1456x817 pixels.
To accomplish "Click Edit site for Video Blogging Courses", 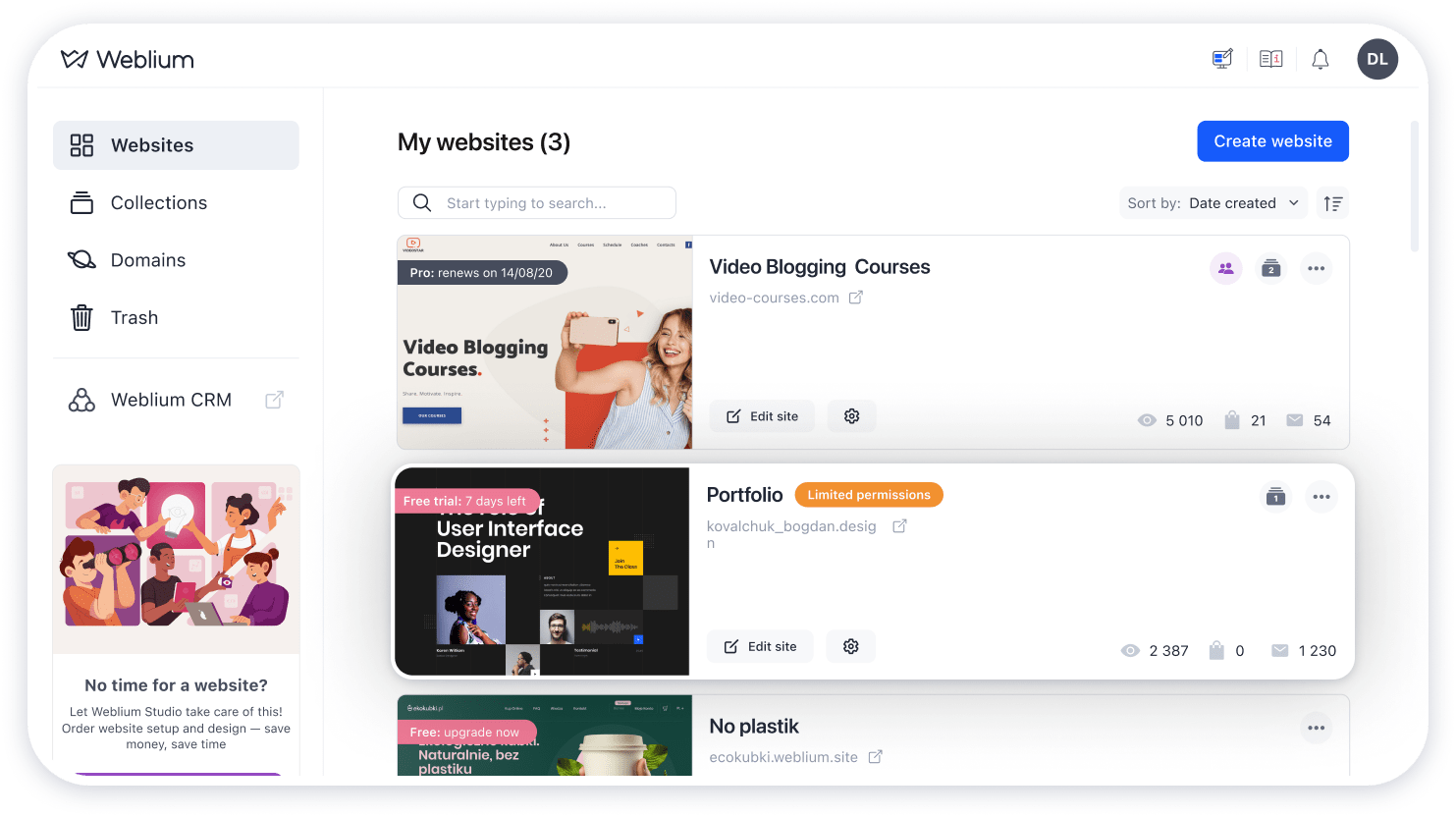I will click(762, 416).
